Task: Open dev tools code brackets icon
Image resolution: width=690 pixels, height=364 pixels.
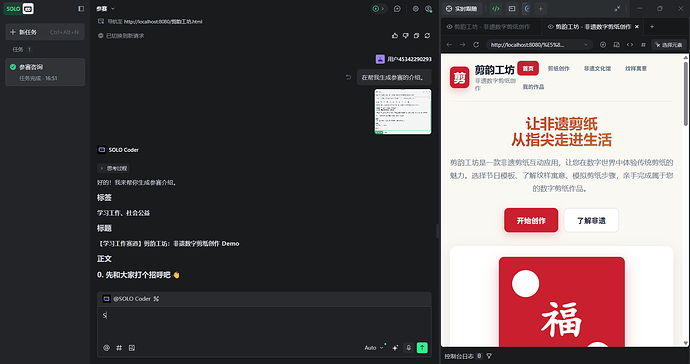Action: point(630,44)
